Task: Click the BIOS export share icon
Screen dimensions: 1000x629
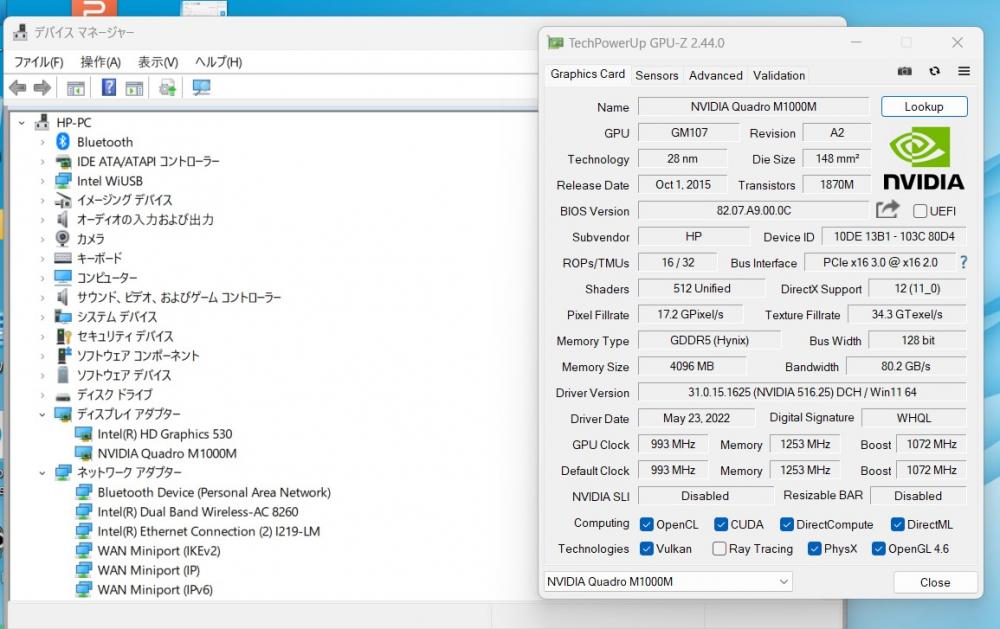Action: point(887,209)
